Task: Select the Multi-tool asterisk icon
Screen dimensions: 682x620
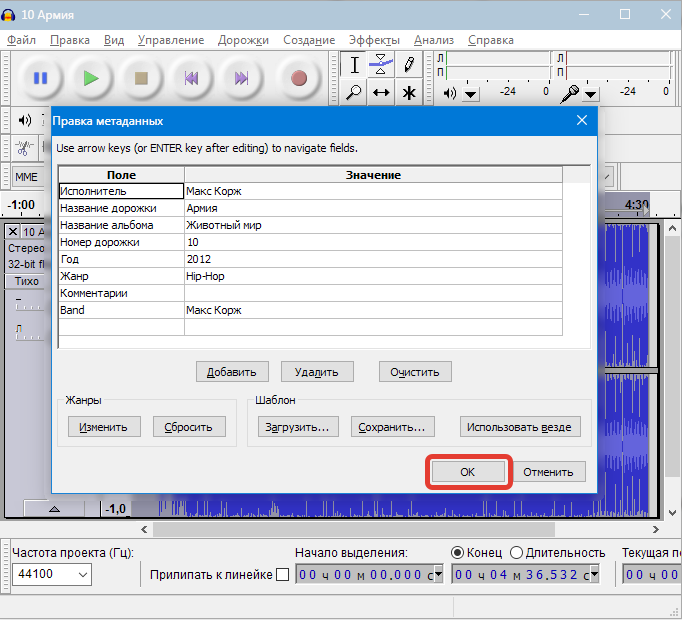Action: [408, 93]
